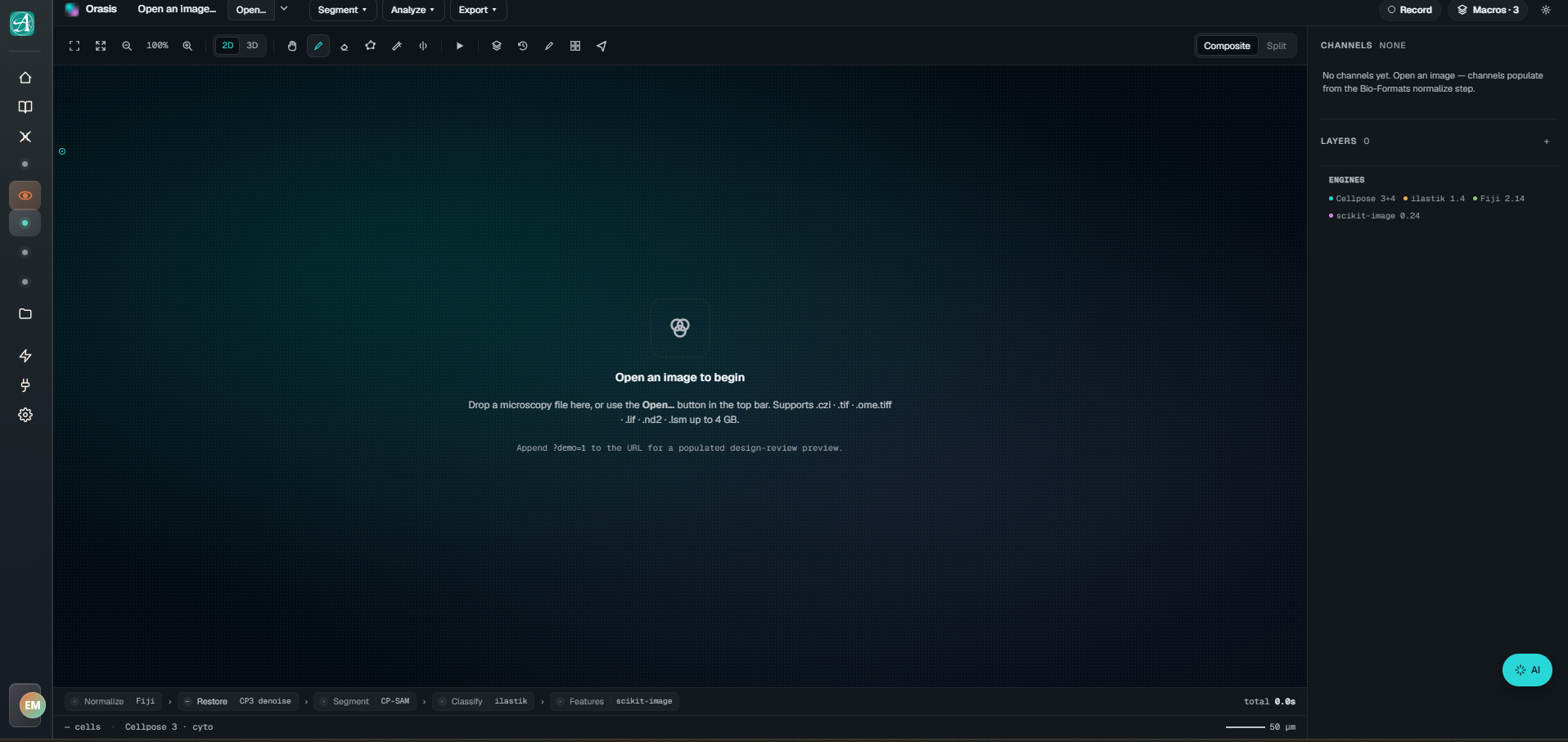Image resolution: width=1568 pixels, height=742 pixels.
Task: Open the layers stack icon in toolbar
Action: 497,46
